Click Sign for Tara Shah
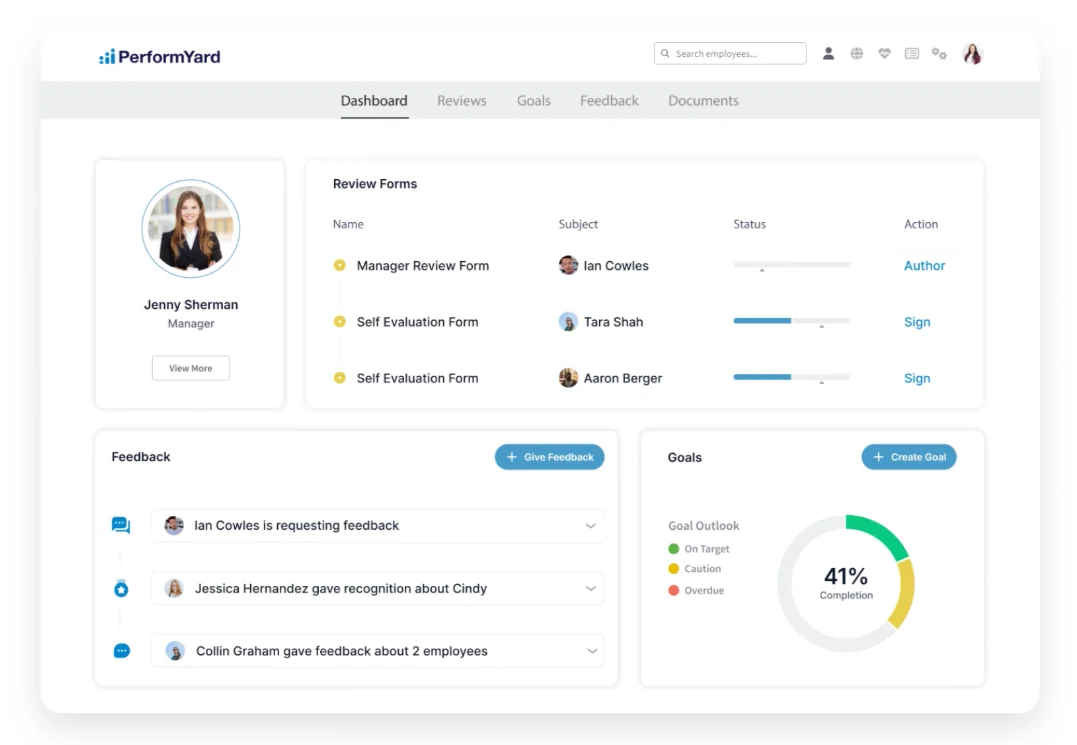 tap(917, 322)
